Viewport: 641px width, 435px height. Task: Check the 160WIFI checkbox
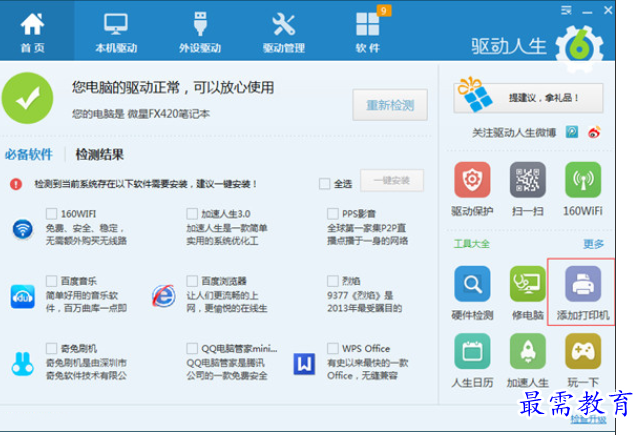point(52,213)
